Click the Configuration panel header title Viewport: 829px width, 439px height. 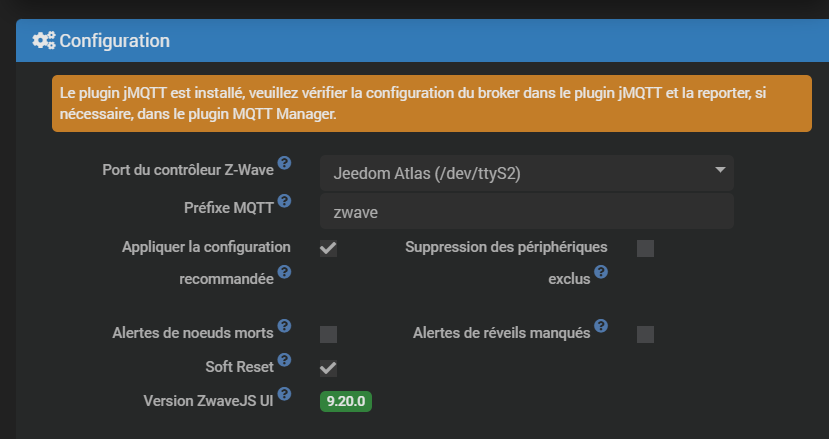114,41
